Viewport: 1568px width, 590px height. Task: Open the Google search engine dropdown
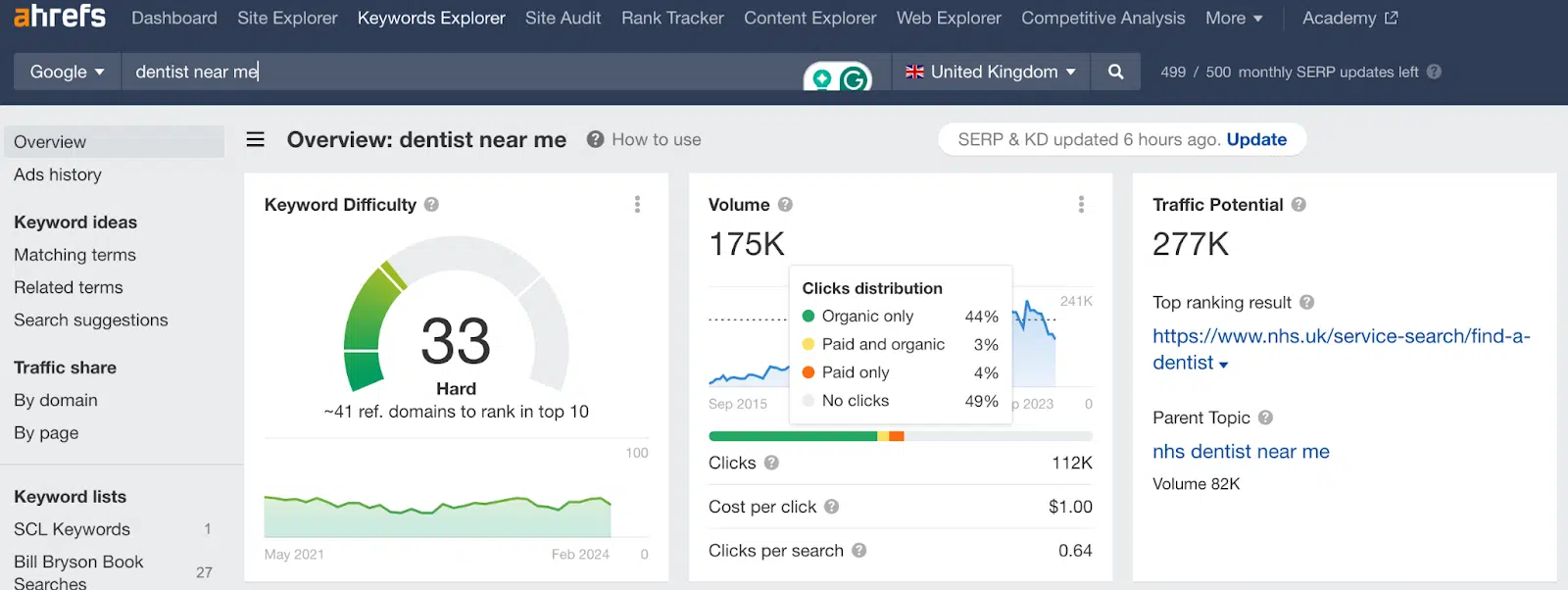click(x=67, y=72)
